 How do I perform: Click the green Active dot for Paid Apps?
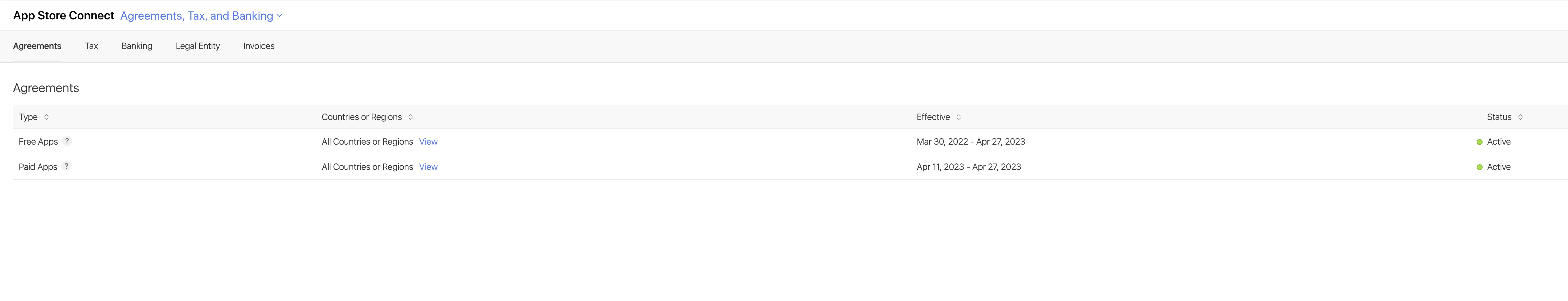[x=1480, y=167]
